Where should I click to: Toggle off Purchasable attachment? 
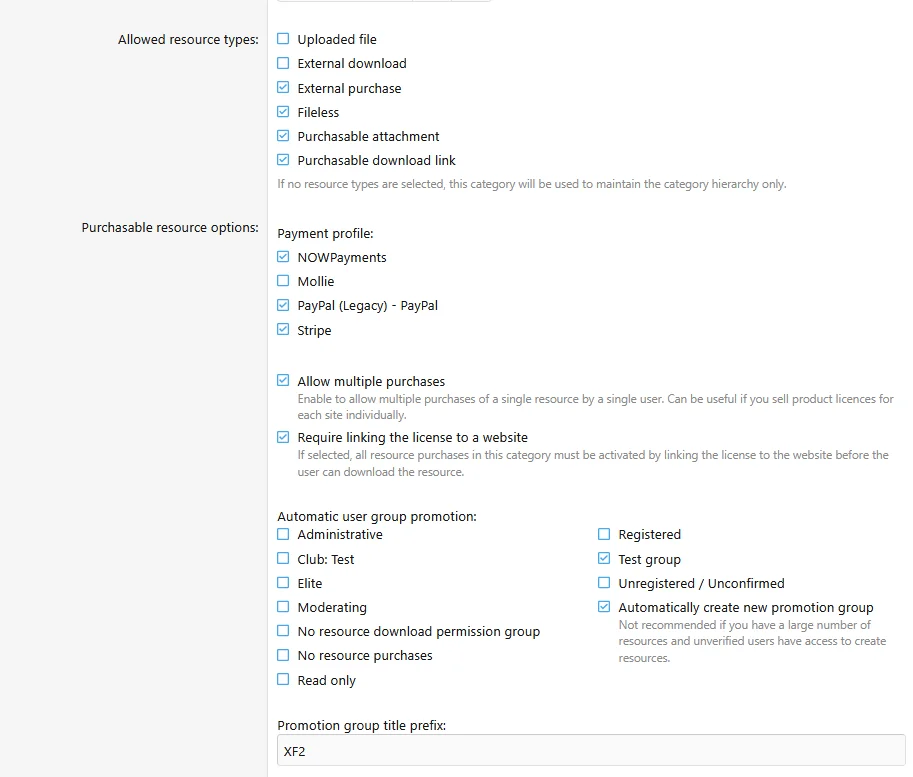[x=283, y=135]
